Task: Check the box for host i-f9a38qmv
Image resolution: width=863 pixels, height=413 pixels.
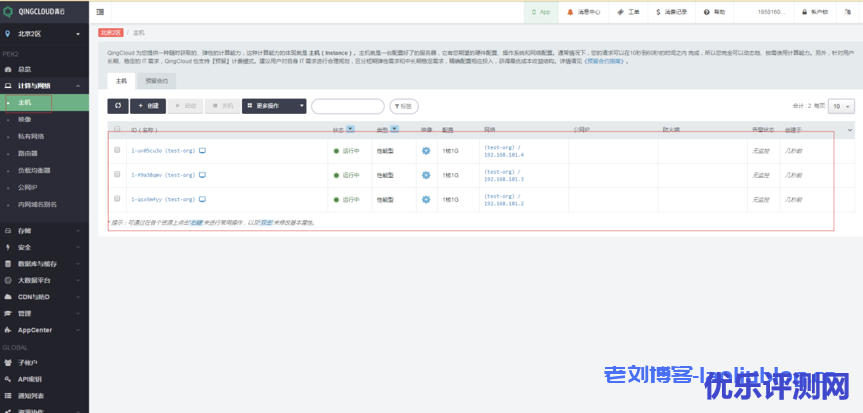Action: (x=117, y=175)
